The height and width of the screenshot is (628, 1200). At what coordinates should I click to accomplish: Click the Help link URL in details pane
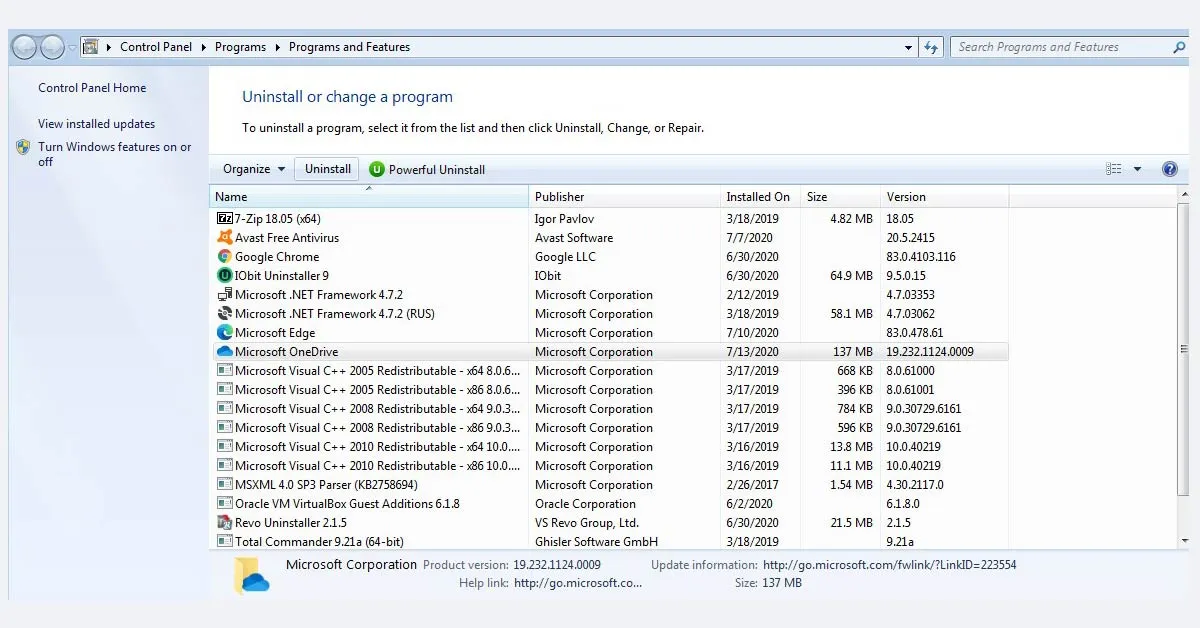[x=578, y=583]
